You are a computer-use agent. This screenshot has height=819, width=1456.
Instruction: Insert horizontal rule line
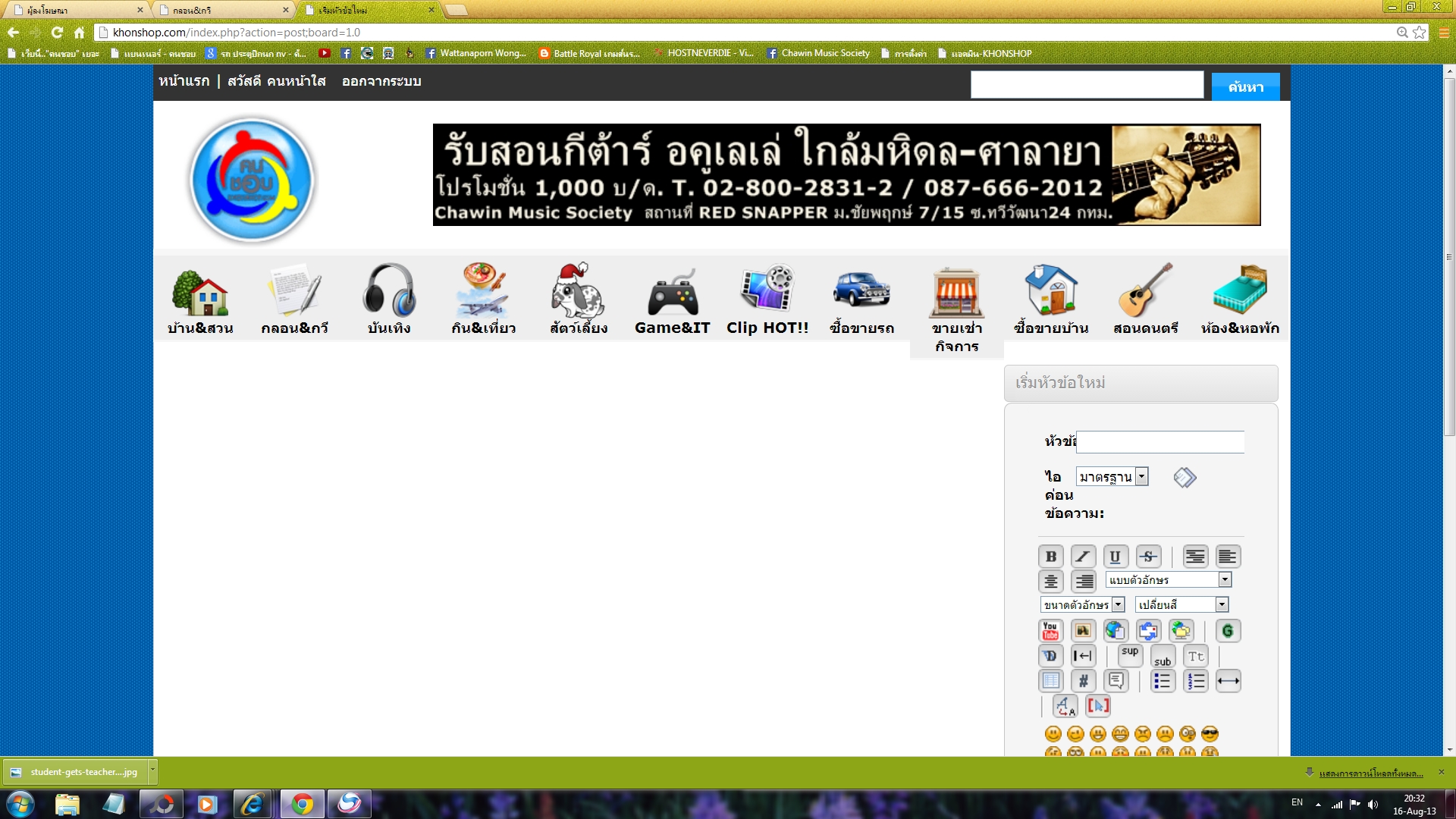point(1228,681)
